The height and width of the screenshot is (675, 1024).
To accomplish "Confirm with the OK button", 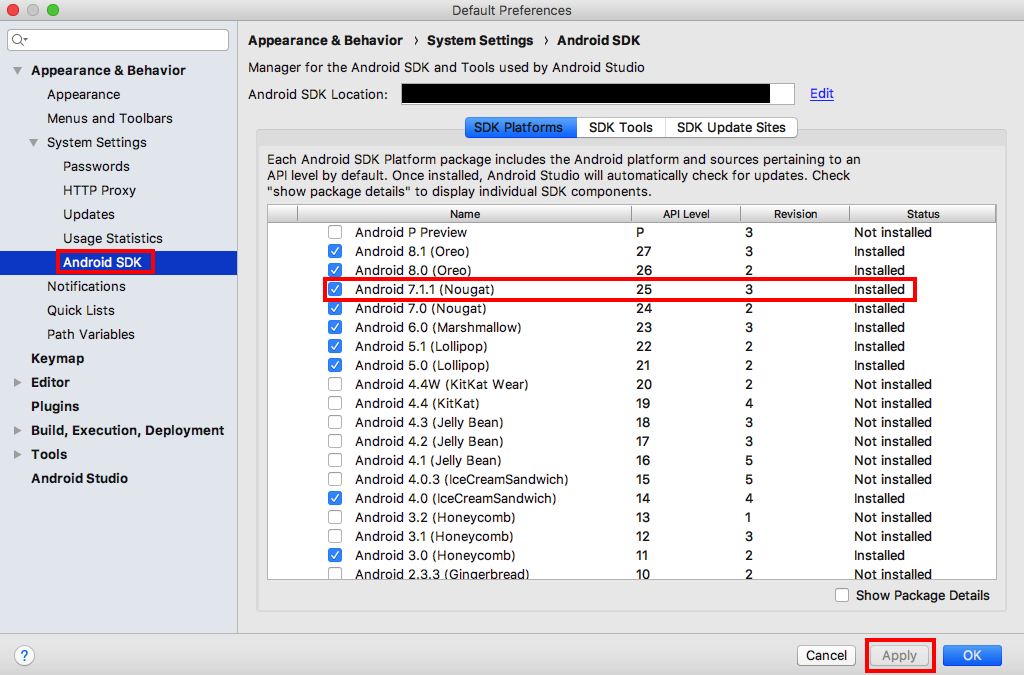I will point(972,655).
